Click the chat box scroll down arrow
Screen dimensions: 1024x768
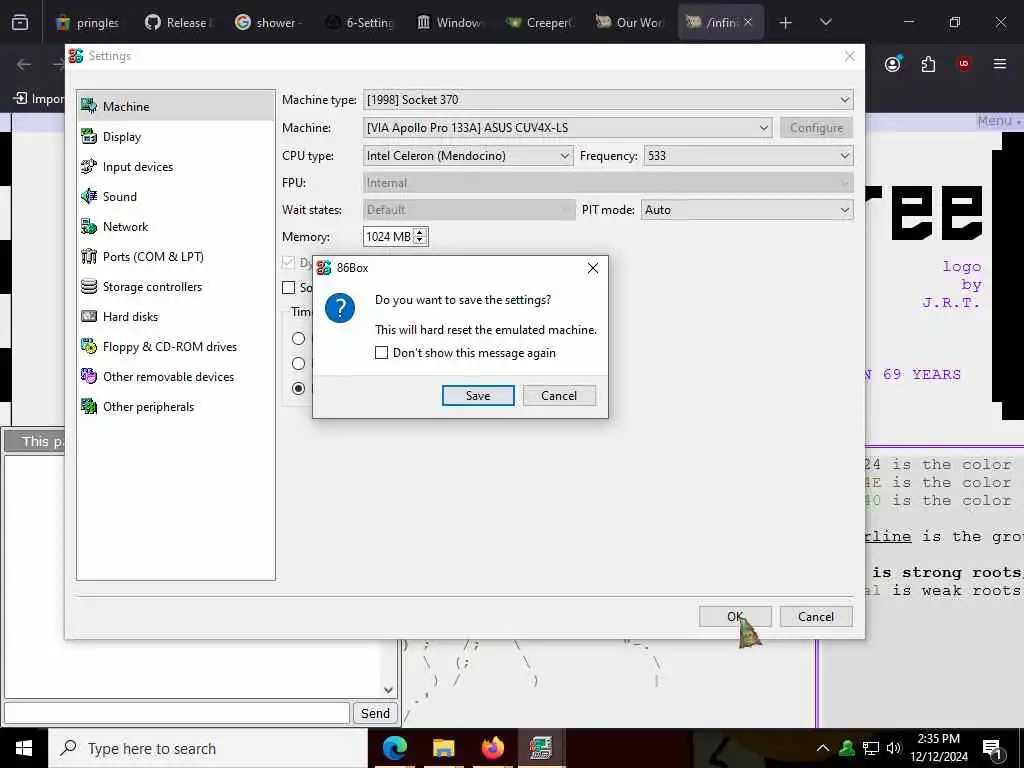388,690
